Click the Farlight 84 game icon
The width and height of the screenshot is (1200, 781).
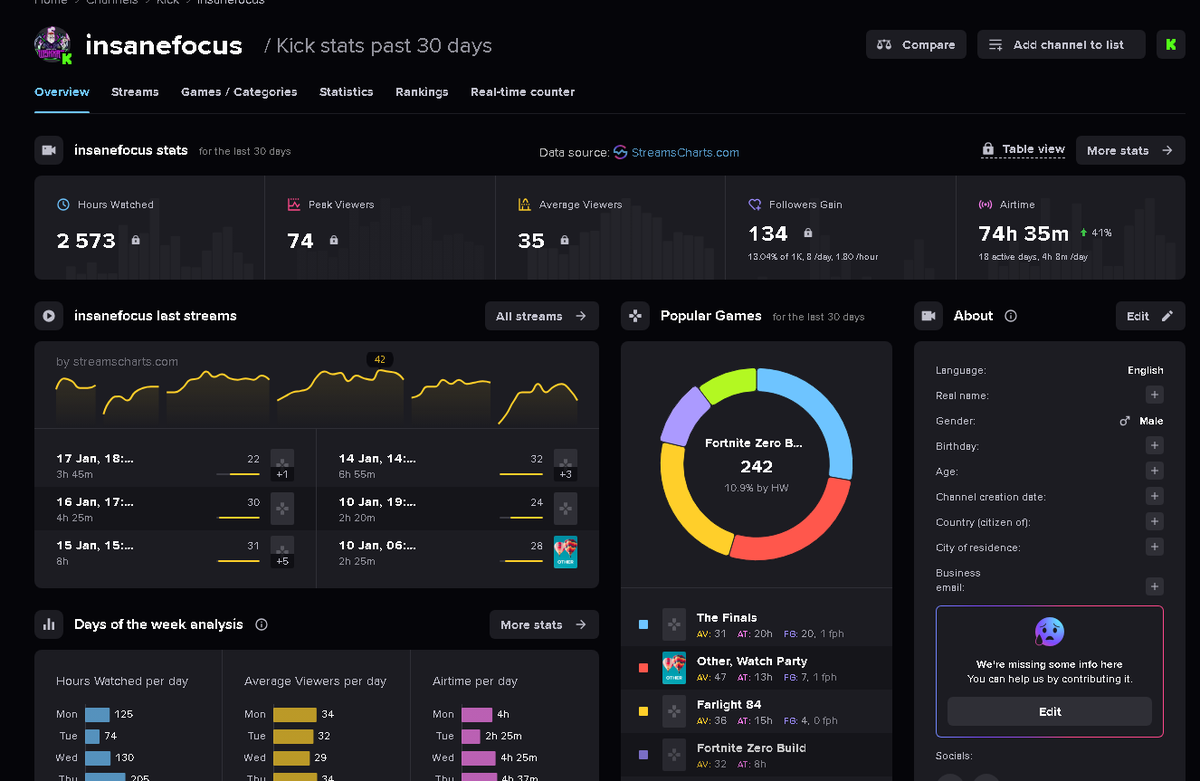[x=674, y=712]
